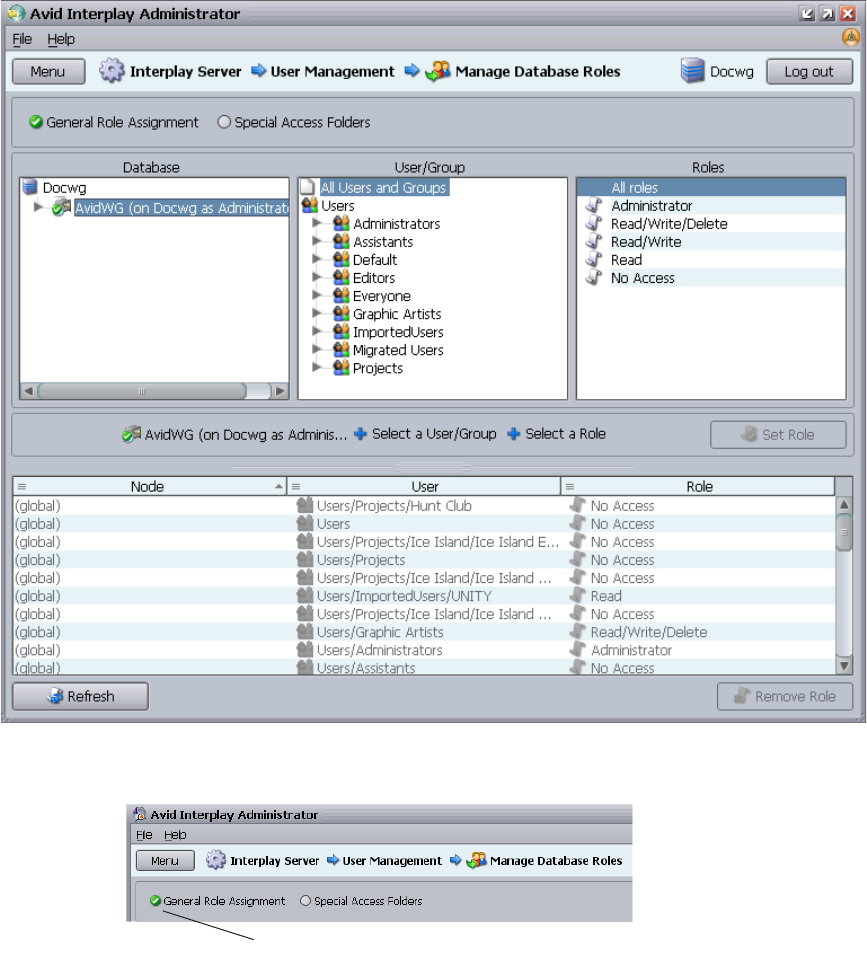This screenshot has width=867, height=958.
Task: Select the Users/Projects/Hunt Club row
Action: [424, 506]
